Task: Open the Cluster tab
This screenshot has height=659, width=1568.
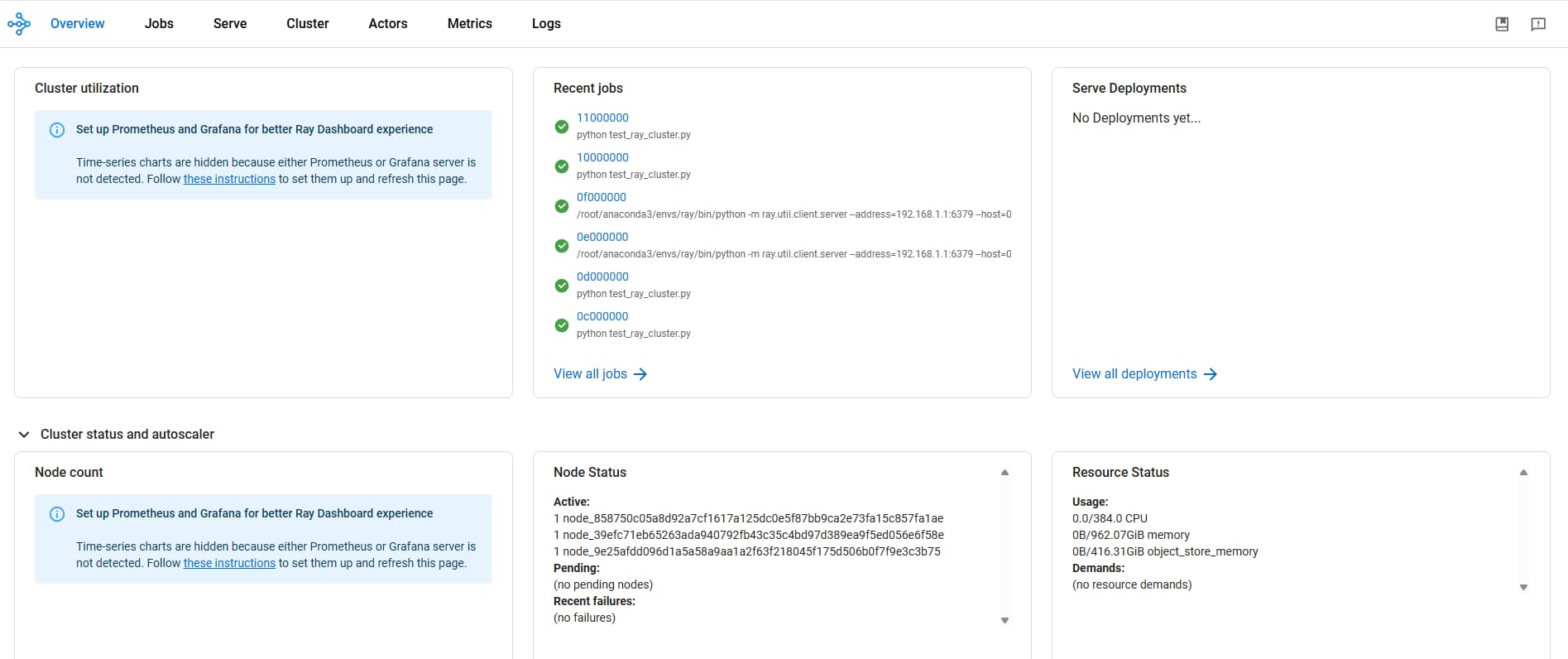Action: pos(307,24)
